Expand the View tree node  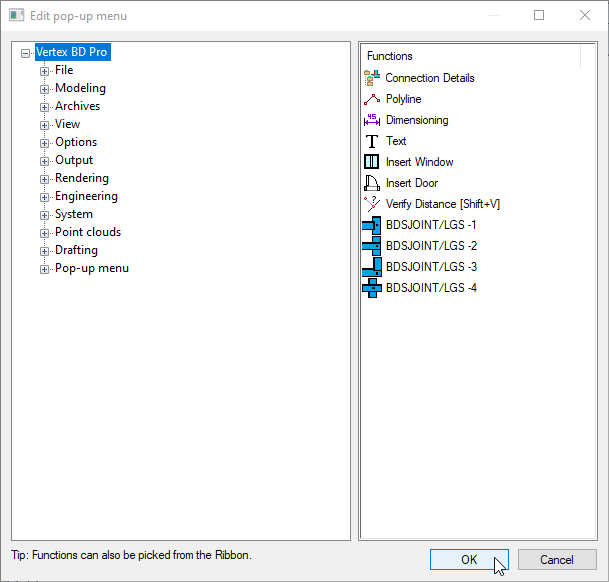coord(44,125)
